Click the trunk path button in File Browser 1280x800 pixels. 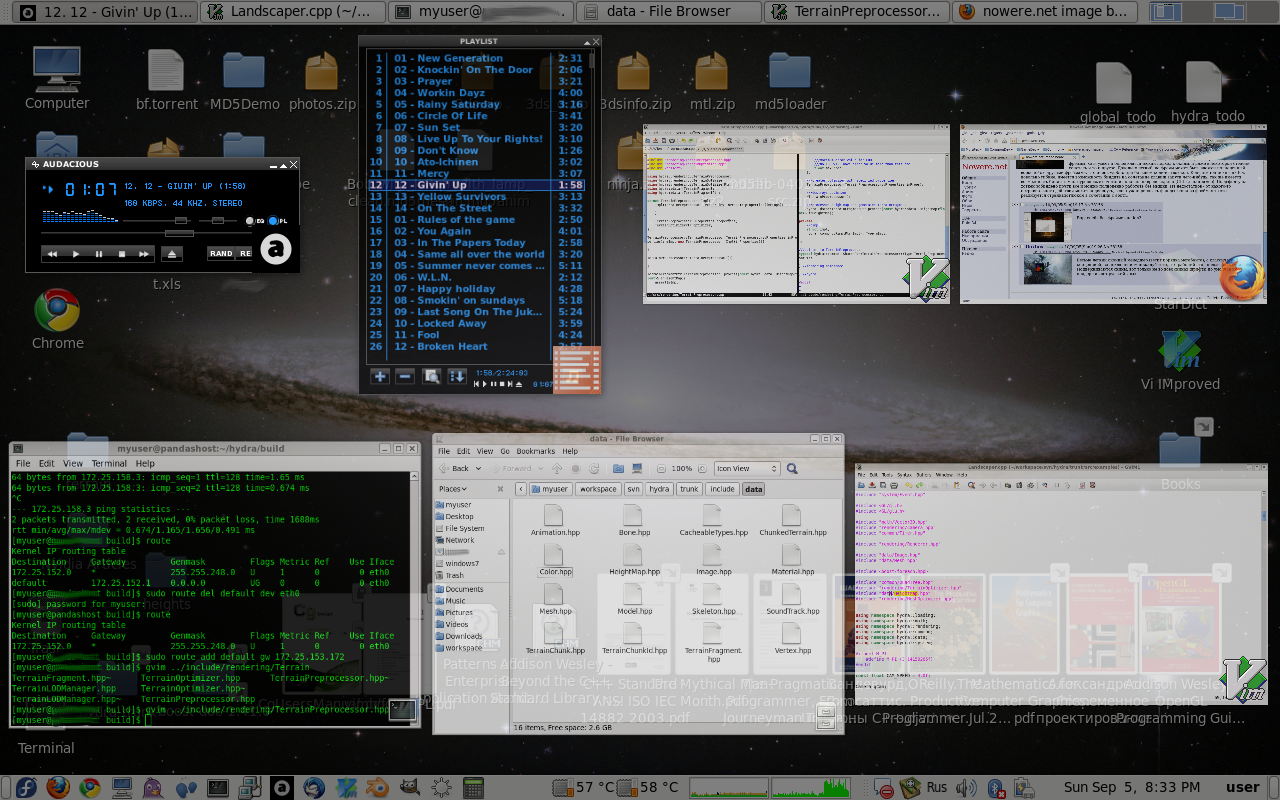(x=689, y=489)
